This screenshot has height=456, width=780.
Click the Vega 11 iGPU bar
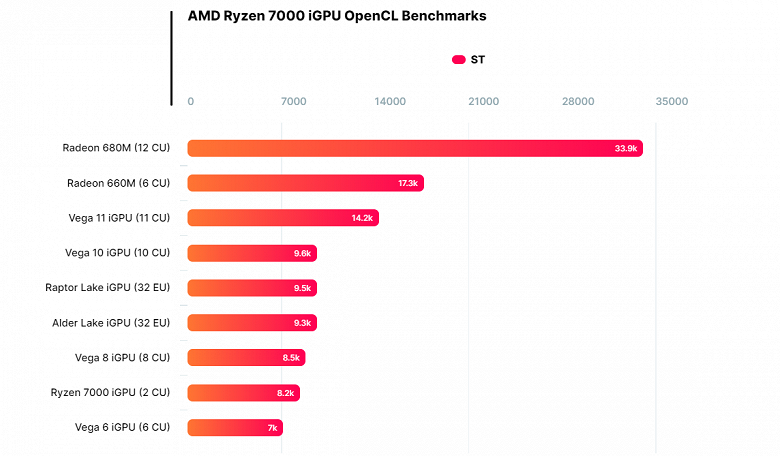point(283,218)
